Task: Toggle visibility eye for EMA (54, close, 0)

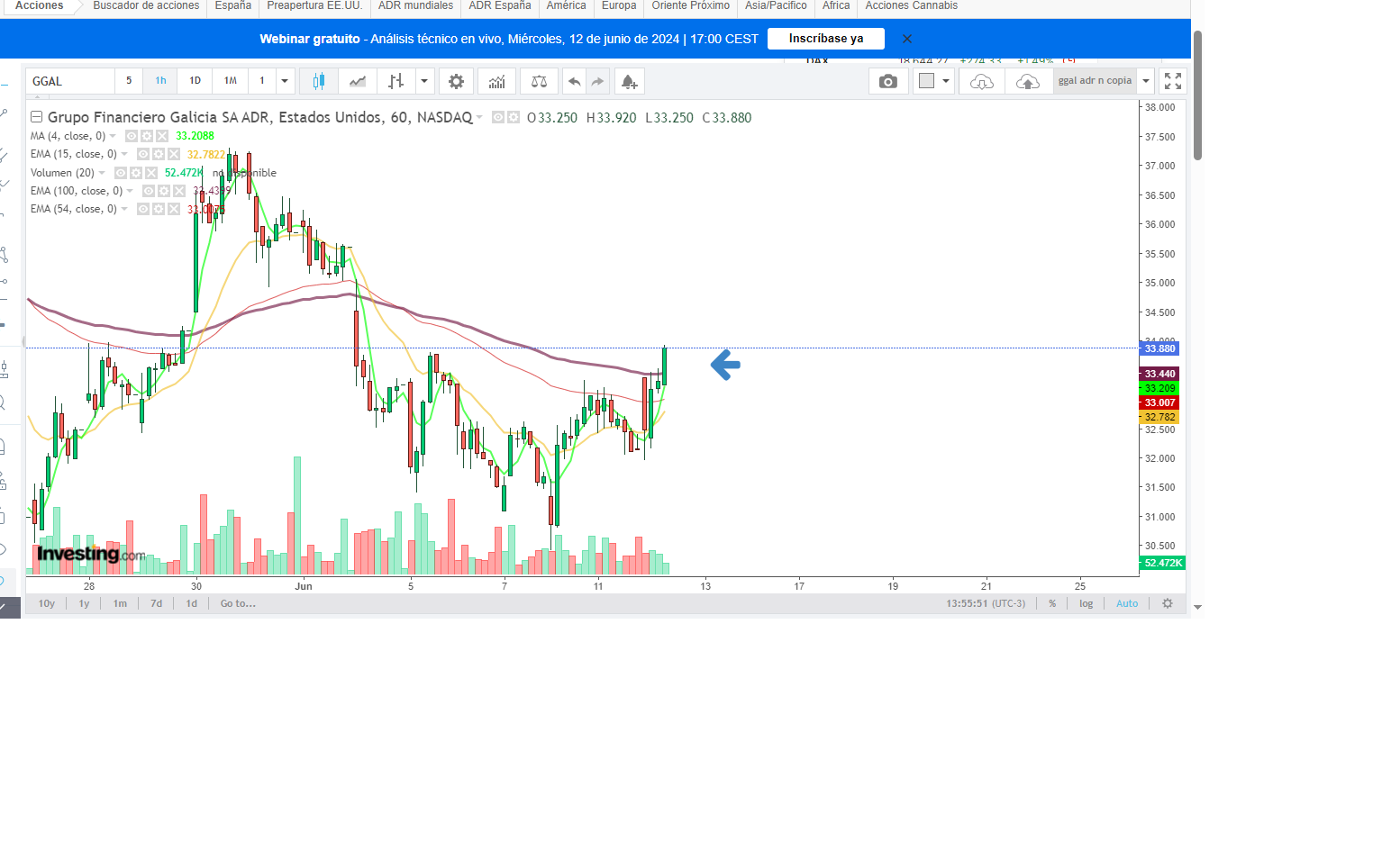Action: pos(143,209)
